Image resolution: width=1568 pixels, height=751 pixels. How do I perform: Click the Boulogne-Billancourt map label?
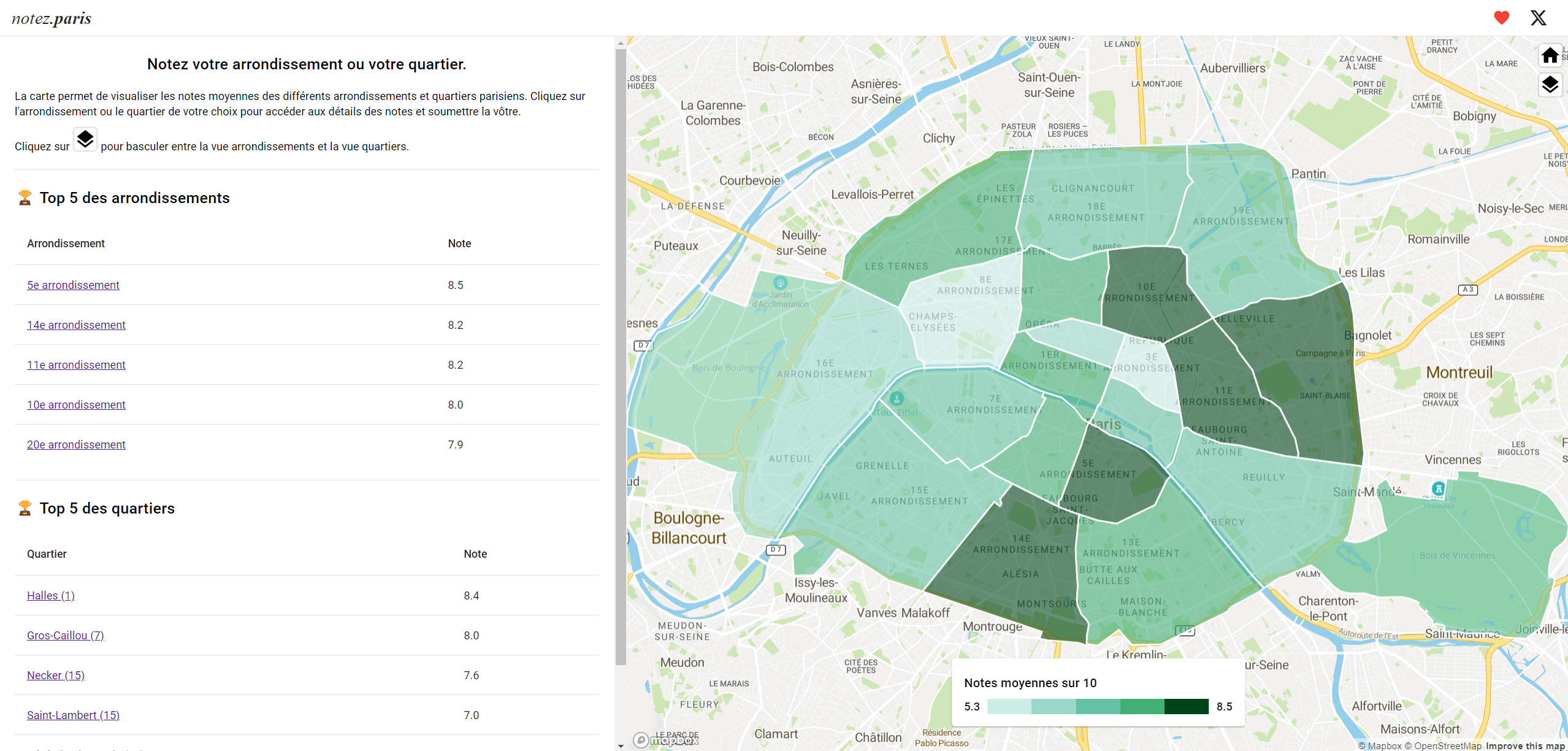[688, 528]
